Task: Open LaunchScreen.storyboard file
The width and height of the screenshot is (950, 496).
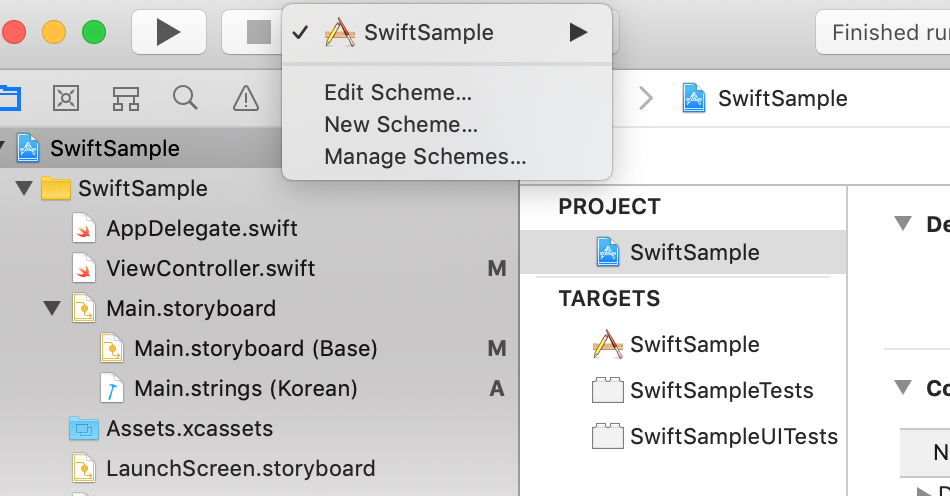Action: pyautogui.click(x=241, y=469)
